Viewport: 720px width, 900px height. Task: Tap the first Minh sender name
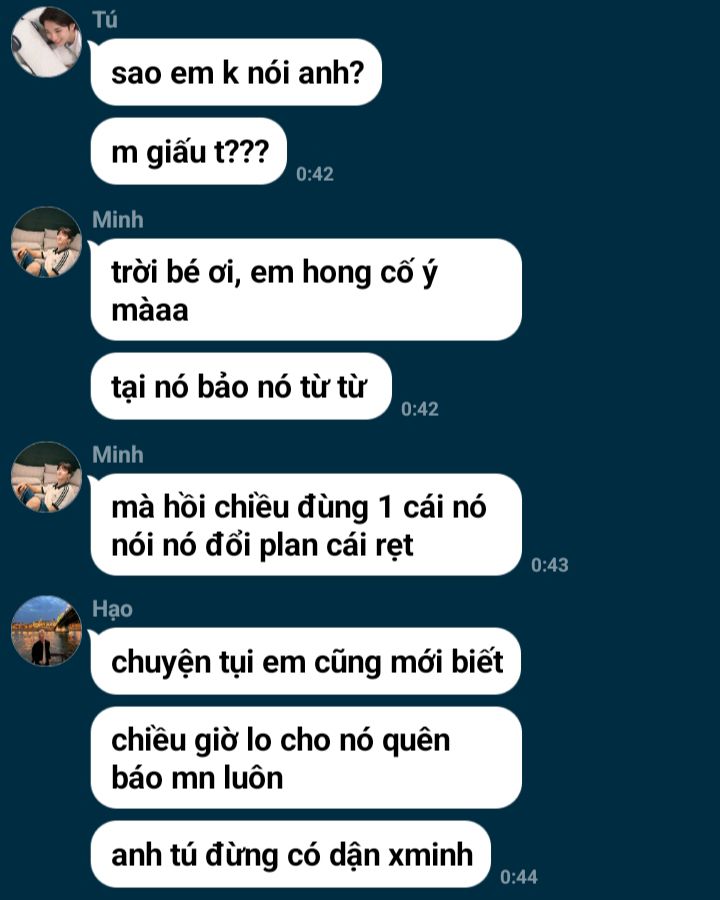click(x=118, y=220)
